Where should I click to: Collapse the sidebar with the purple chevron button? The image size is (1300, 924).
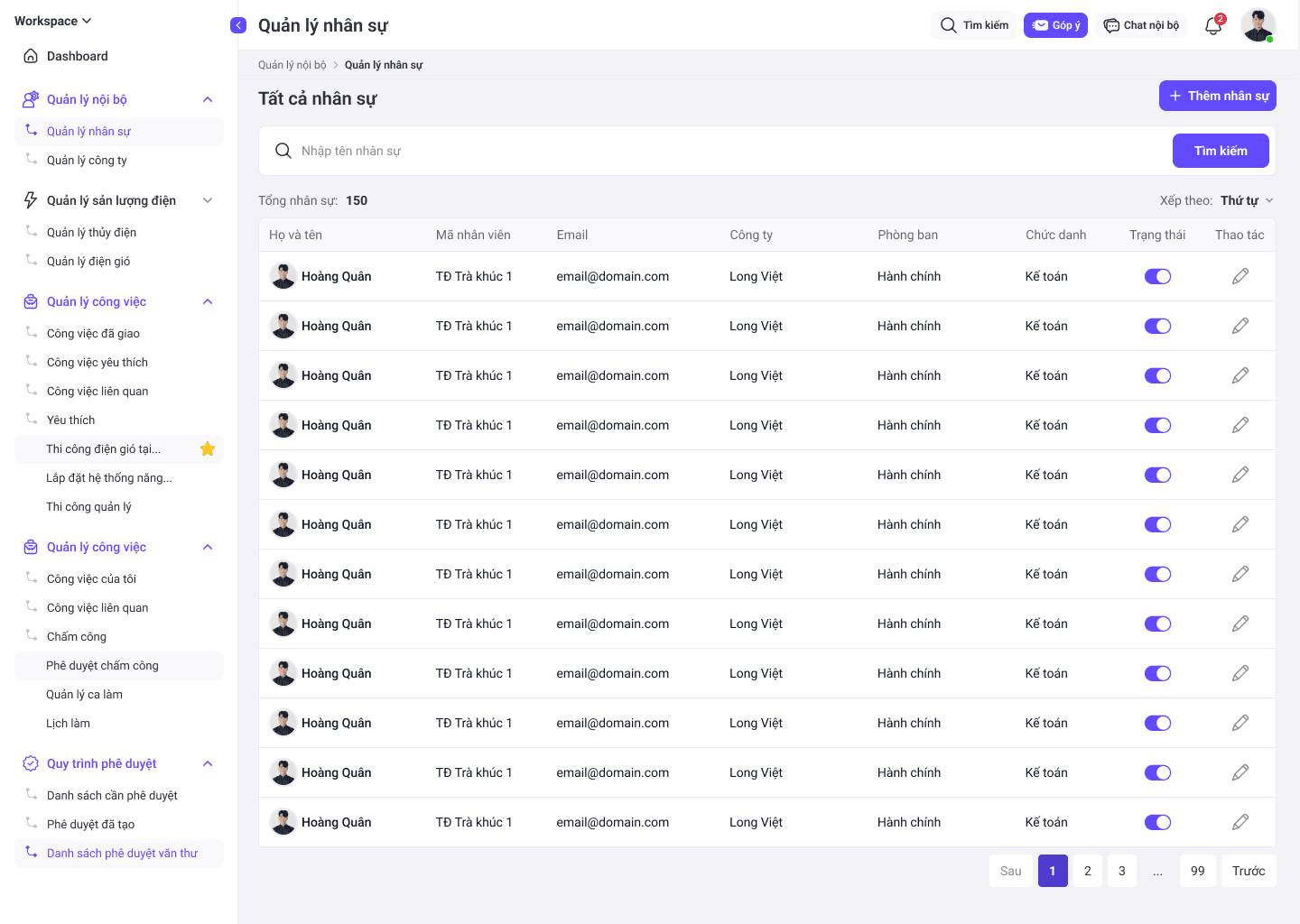238,25
